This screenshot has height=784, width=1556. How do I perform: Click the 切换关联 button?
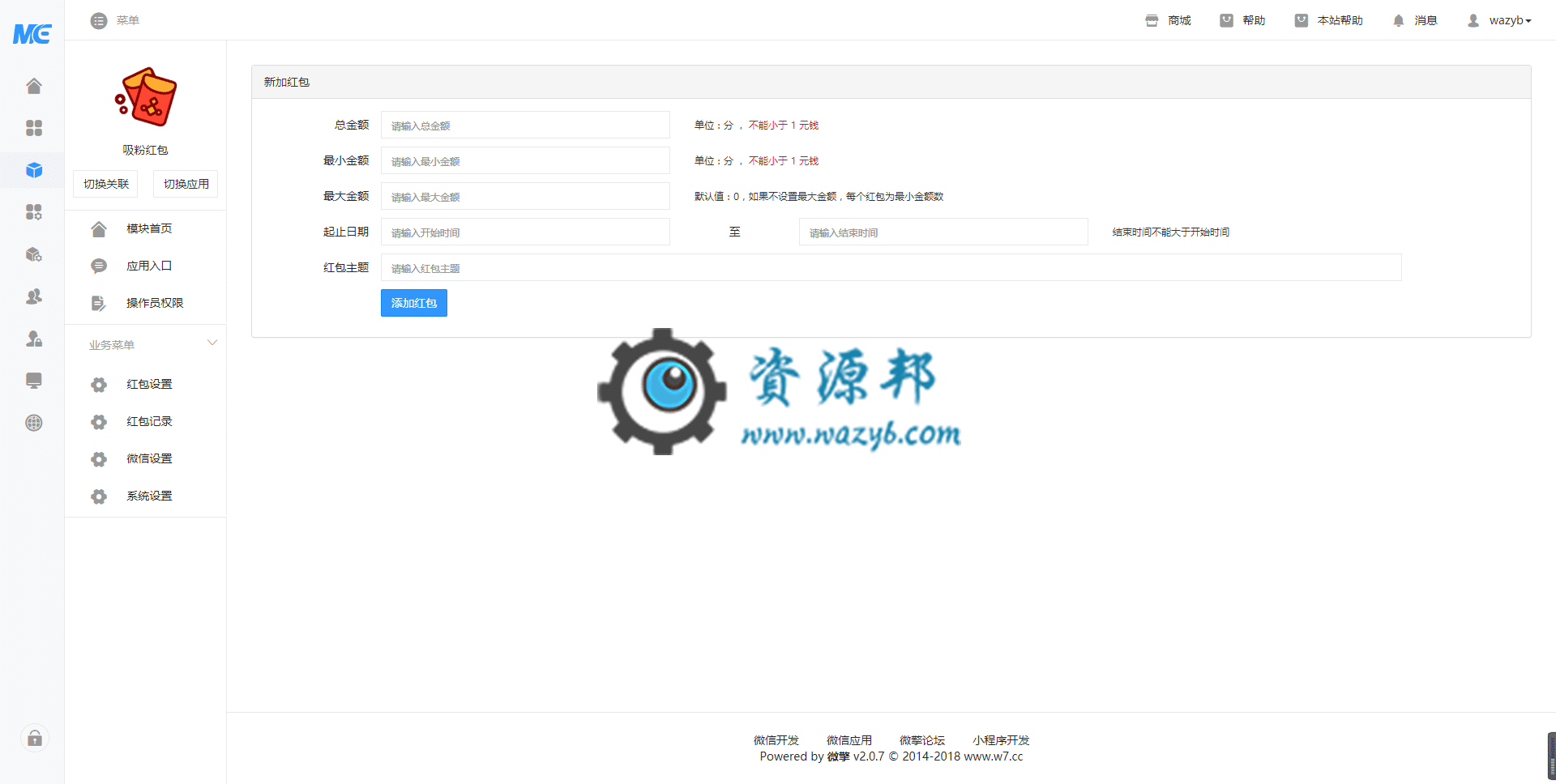coord(106,184)
